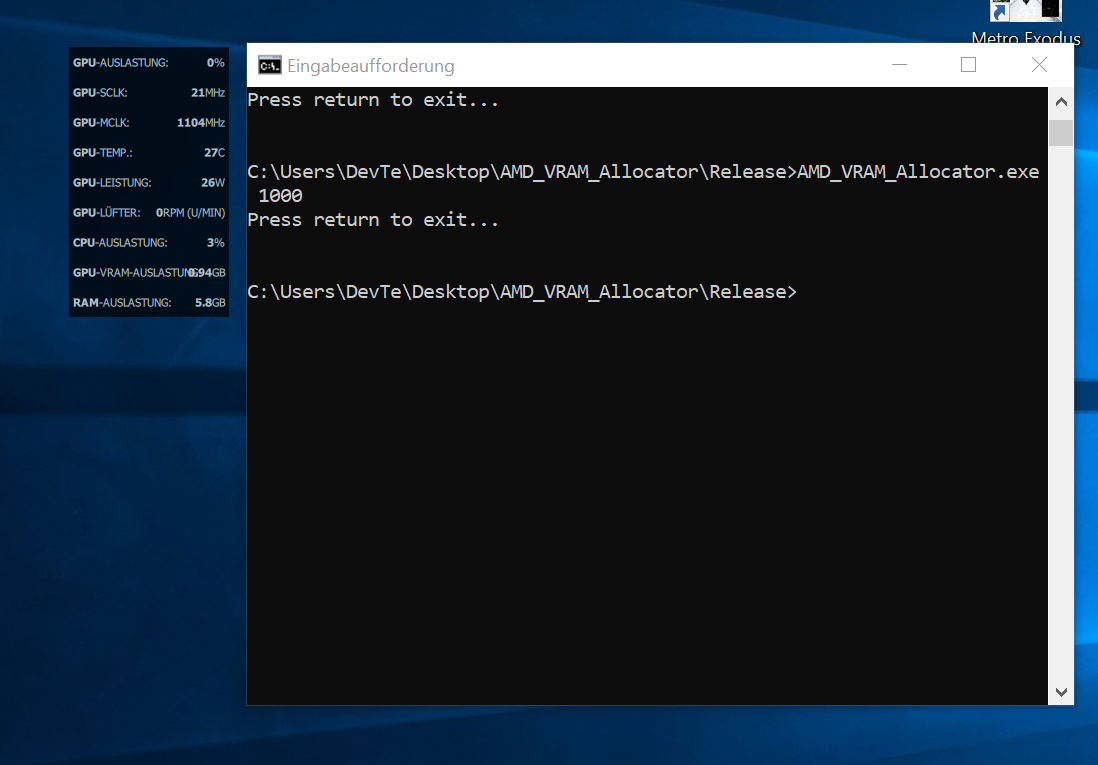Click the Eingabeaufforderung title text
The image size is (1098, 765).
[370, 66]
